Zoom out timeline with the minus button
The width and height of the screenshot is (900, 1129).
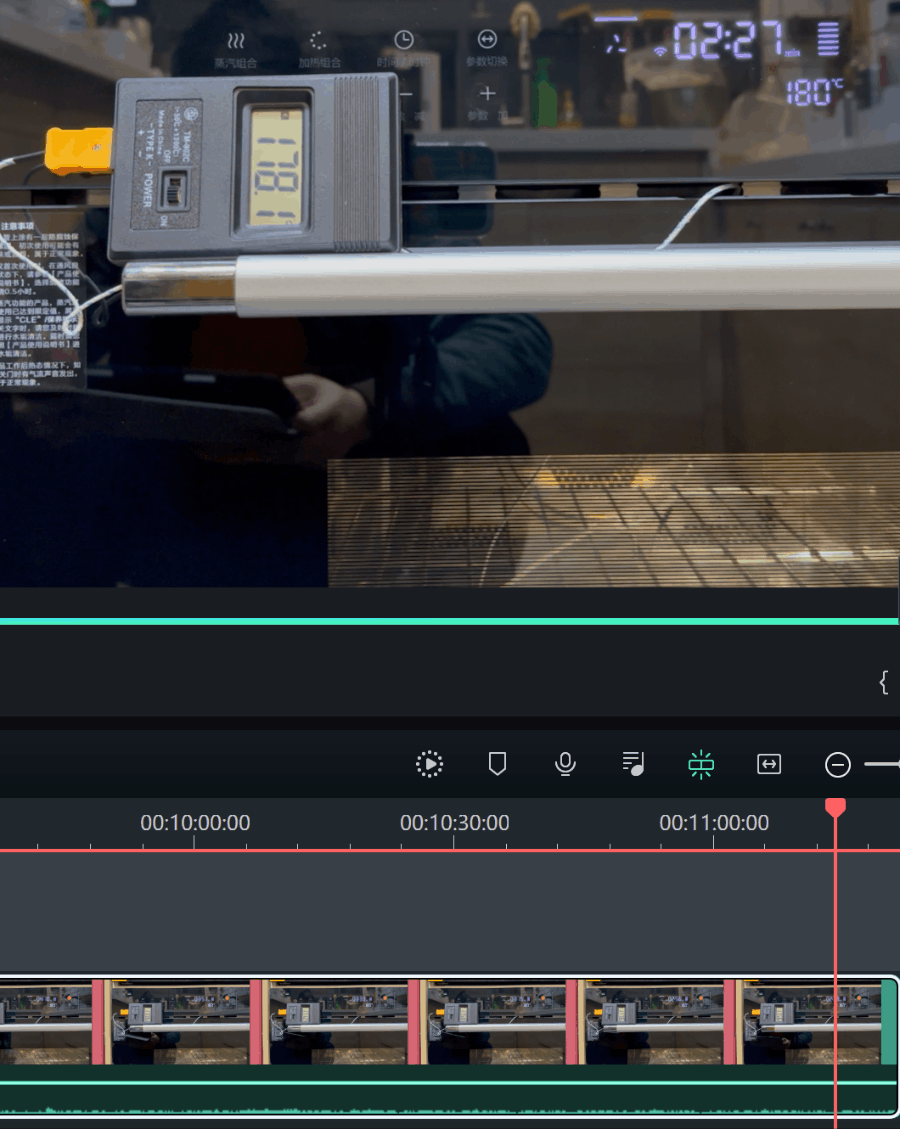837,765
